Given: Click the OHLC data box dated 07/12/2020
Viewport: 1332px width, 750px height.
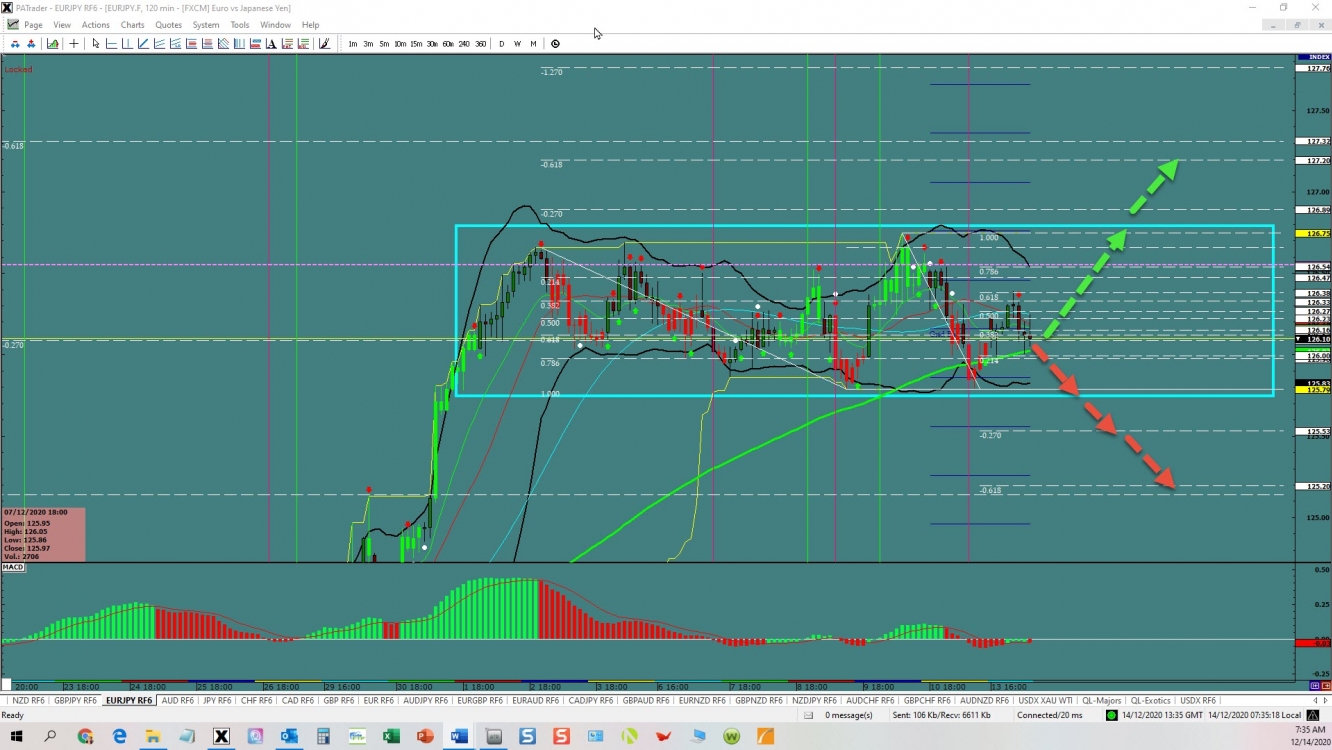Looking at the screenshot, I should click(43, 534).
